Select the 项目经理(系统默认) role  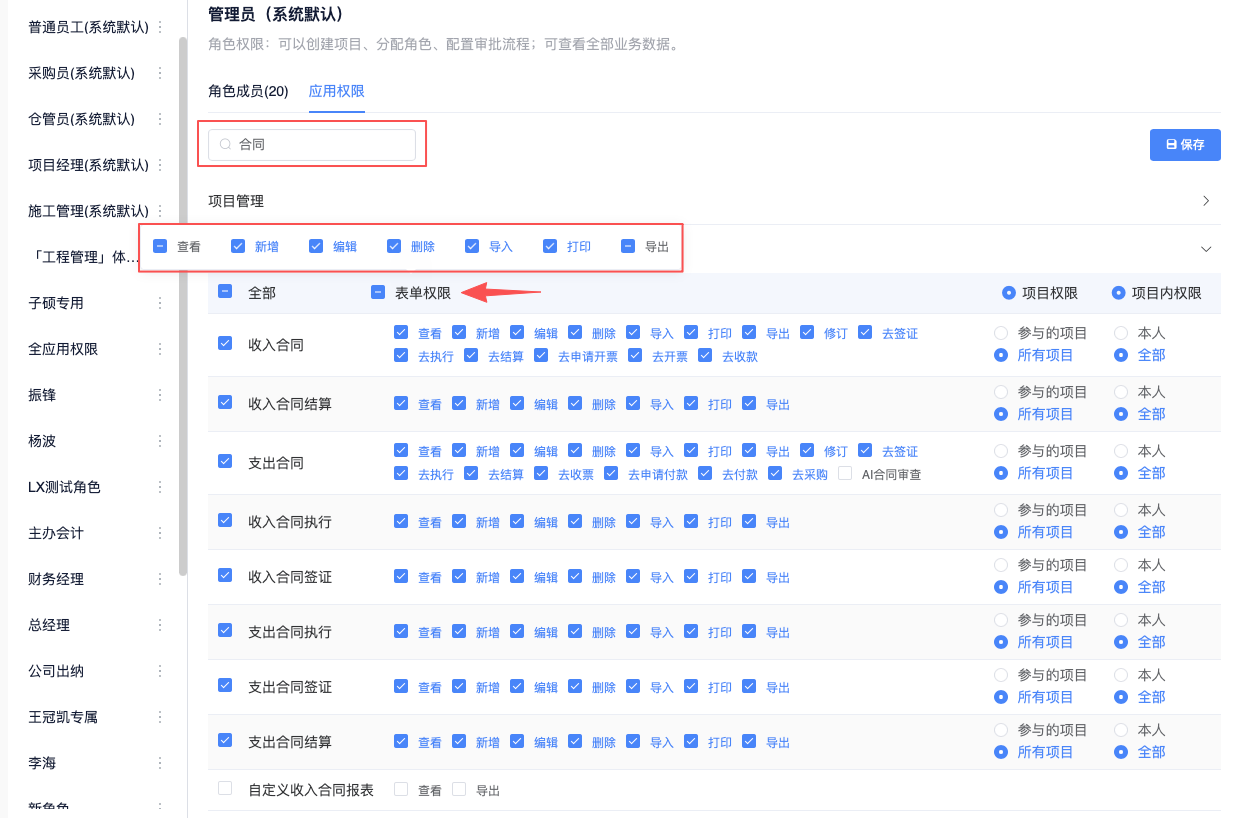88,165
